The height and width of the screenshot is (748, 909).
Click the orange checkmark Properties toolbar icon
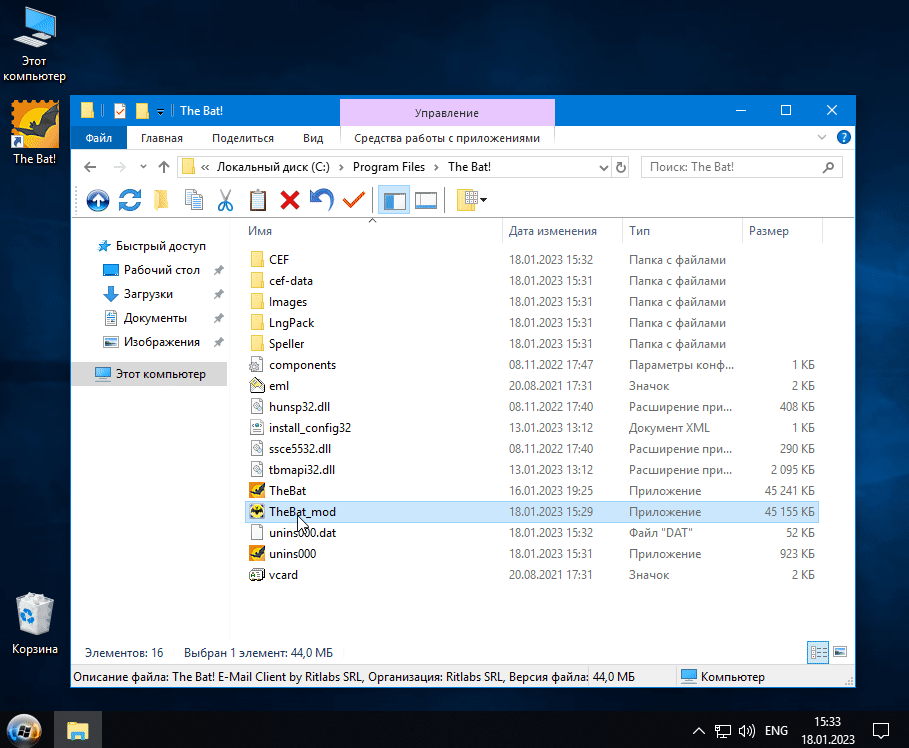click(x=354, y=200)
